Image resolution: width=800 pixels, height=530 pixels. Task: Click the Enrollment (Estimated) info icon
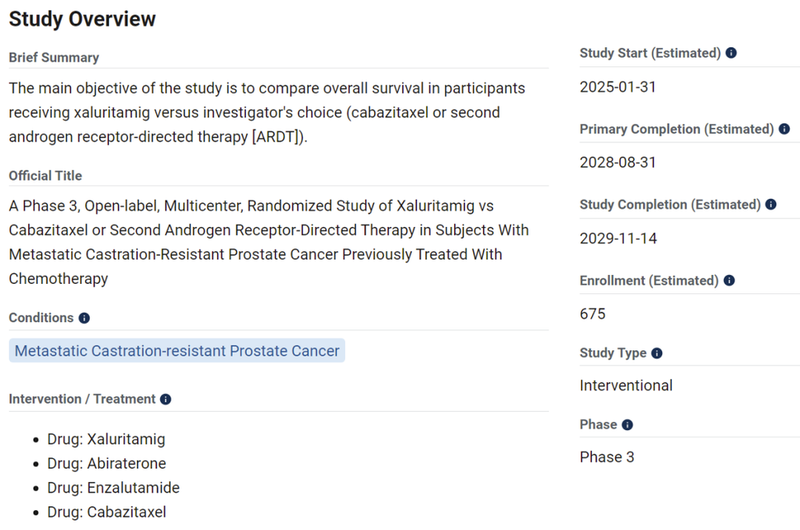729,281
